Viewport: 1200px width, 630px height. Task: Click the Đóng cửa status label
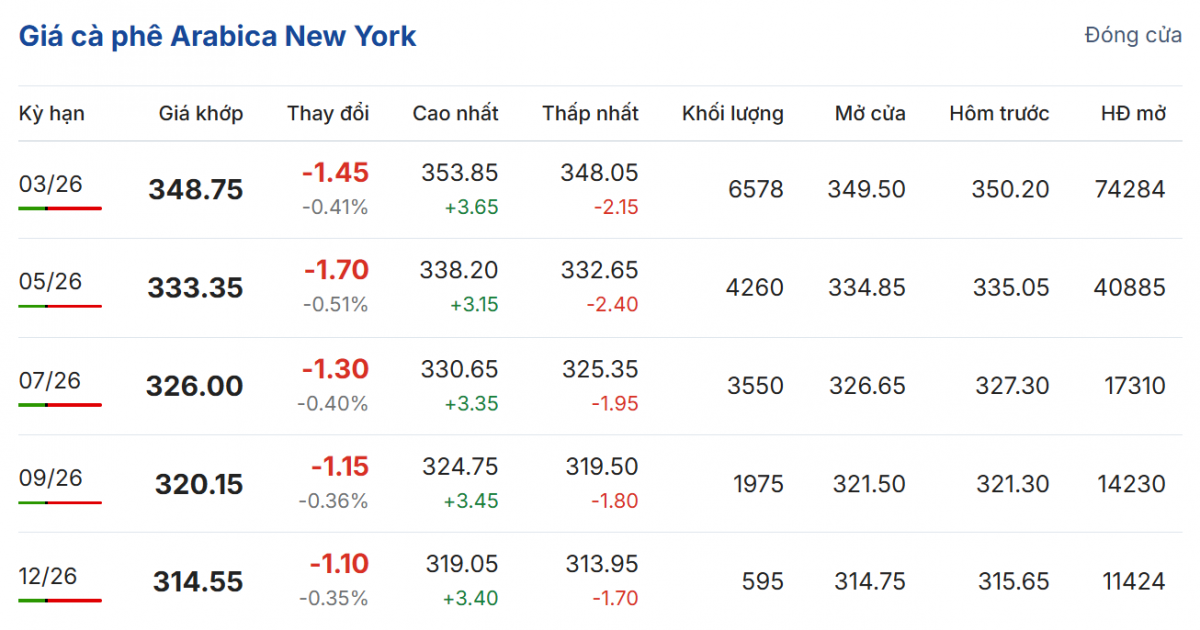[x=1133, y=36]
